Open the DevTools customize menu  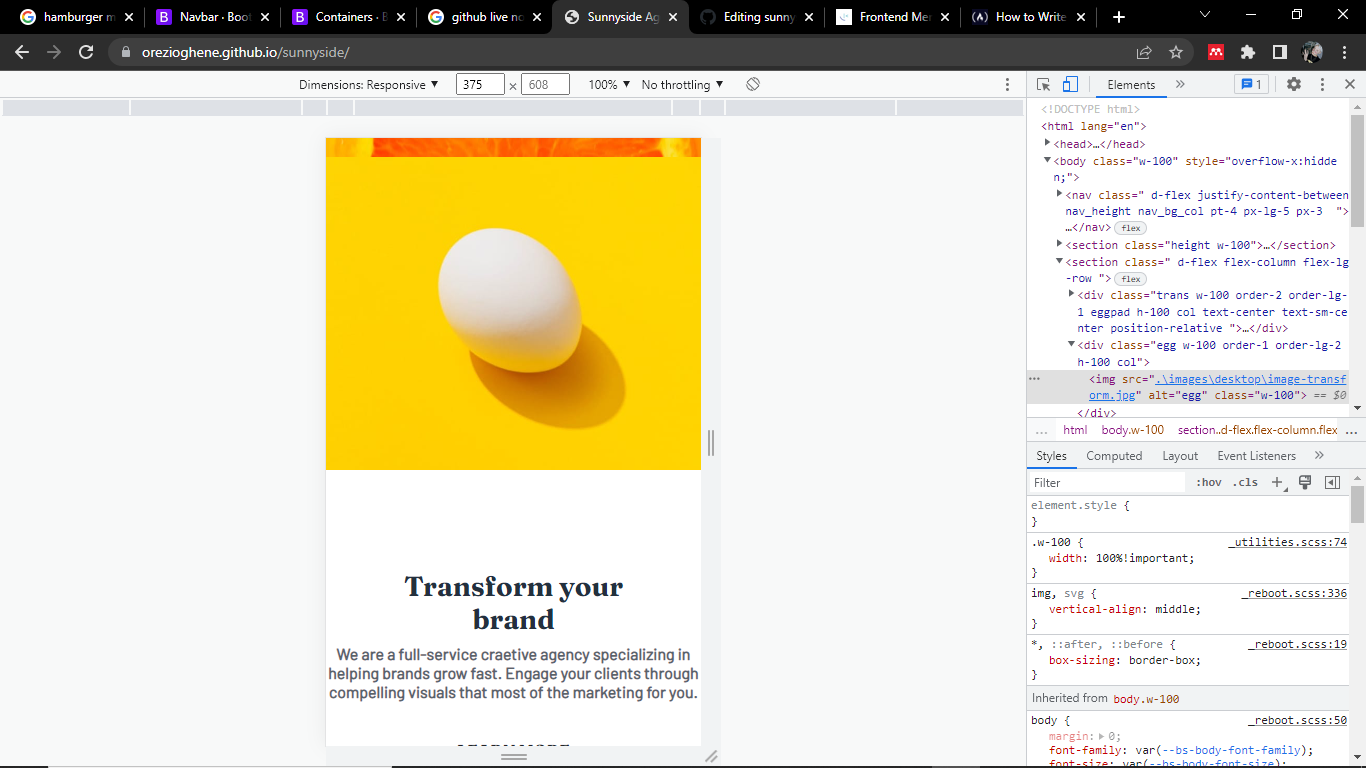(1322, 85)
